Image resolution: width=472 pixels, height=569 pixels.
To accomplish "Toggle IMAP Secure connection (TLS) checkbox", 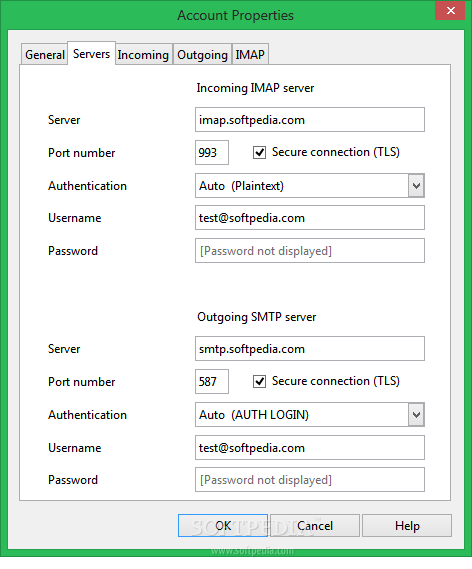I will click(259, 152).
